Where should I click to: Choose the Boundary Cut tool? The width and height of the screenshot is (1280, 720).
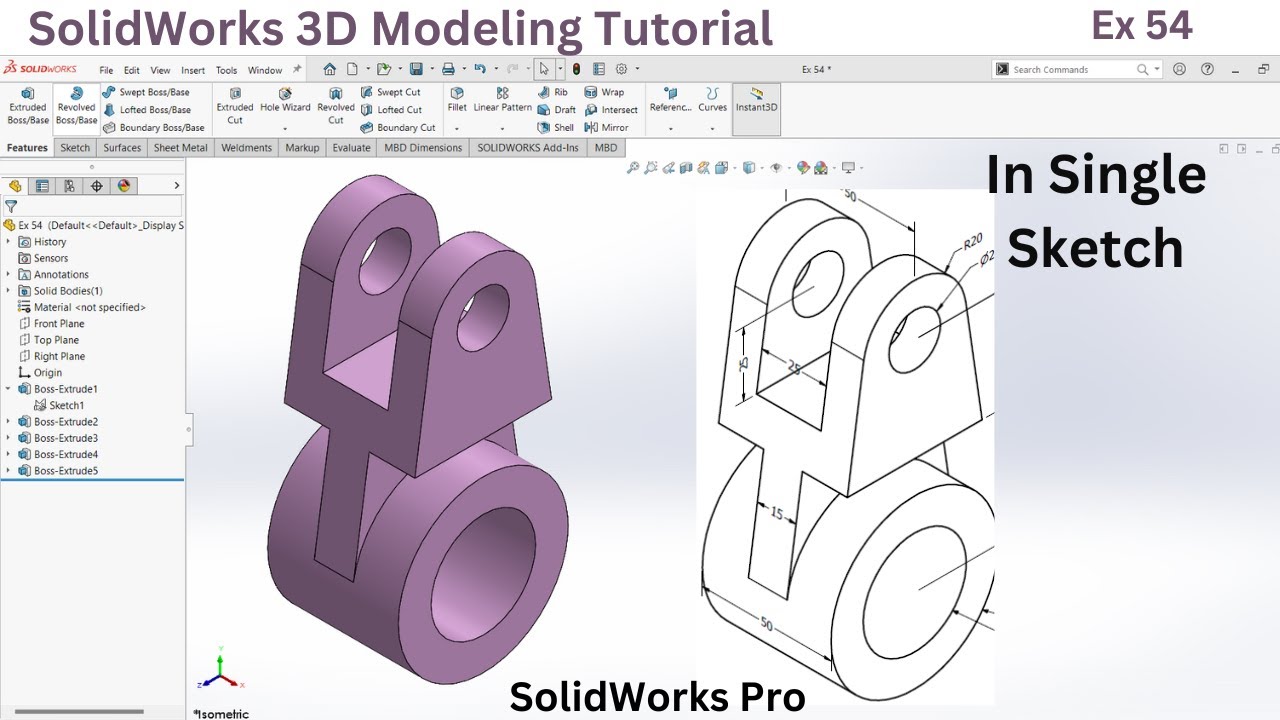[398, 128]
